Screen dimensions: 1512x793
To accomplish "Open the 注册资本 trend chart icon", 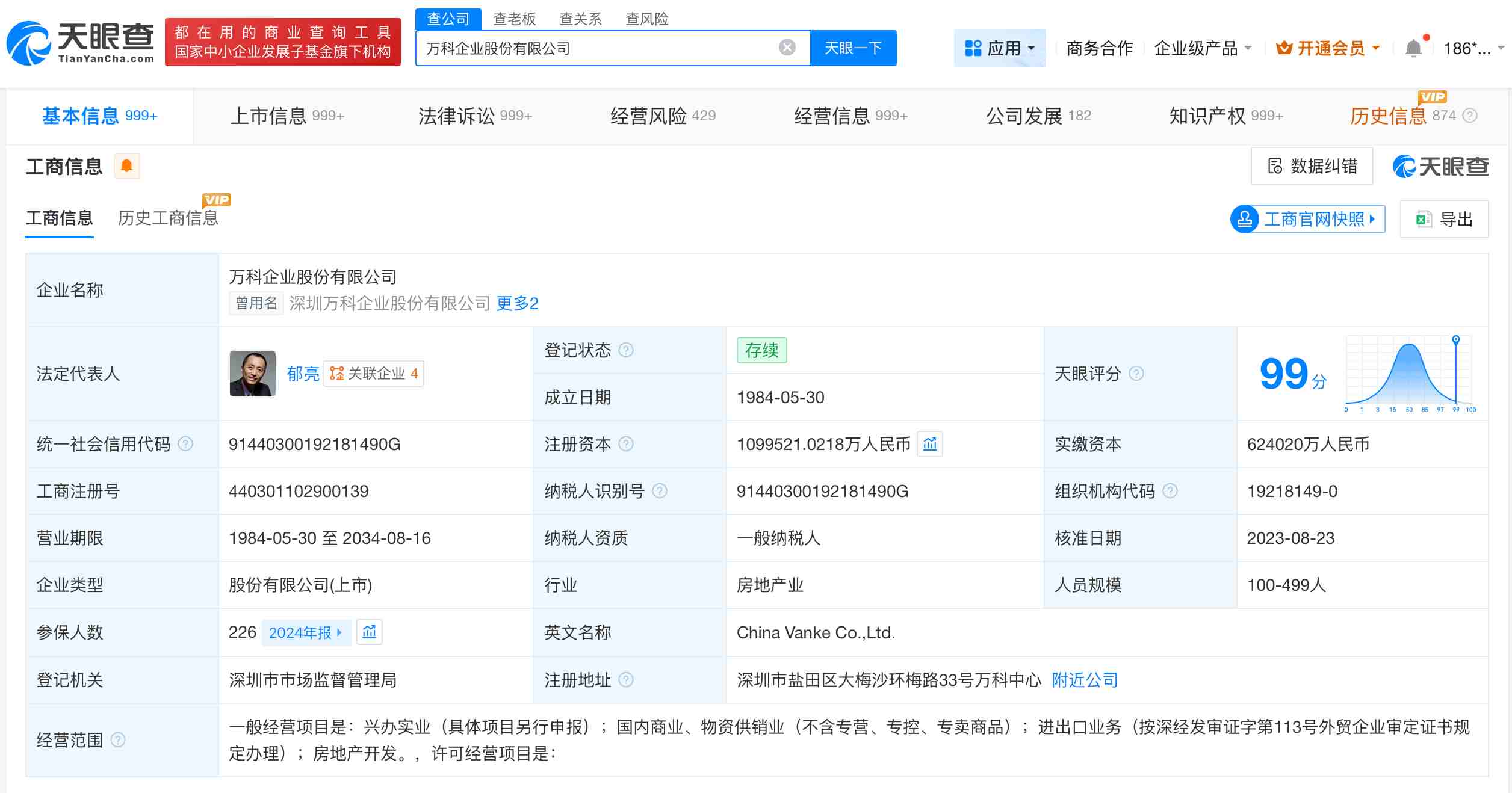I will (930, 445).
